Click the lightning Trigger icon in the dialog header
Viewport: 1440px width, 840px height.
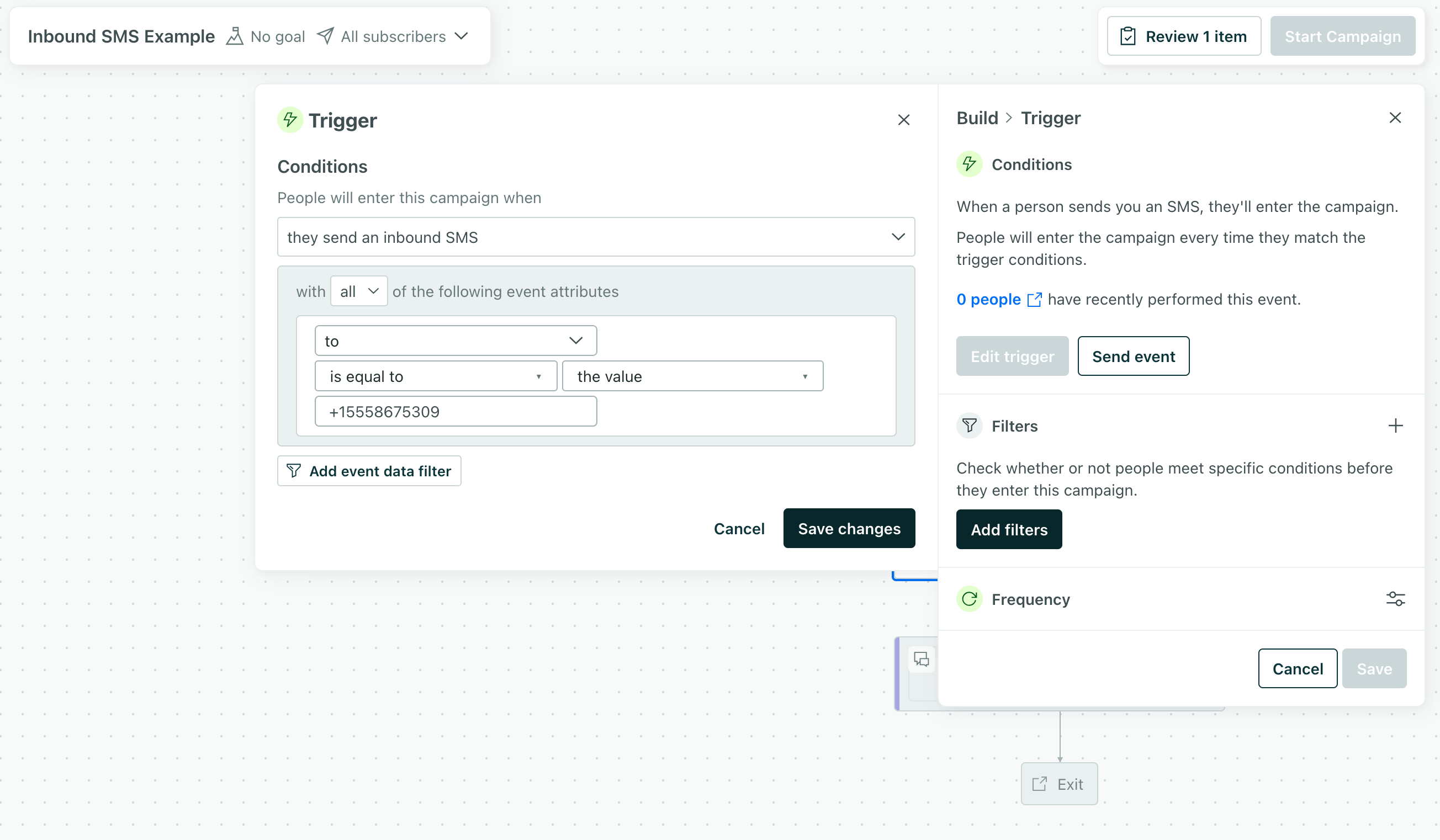coord(290,120)
